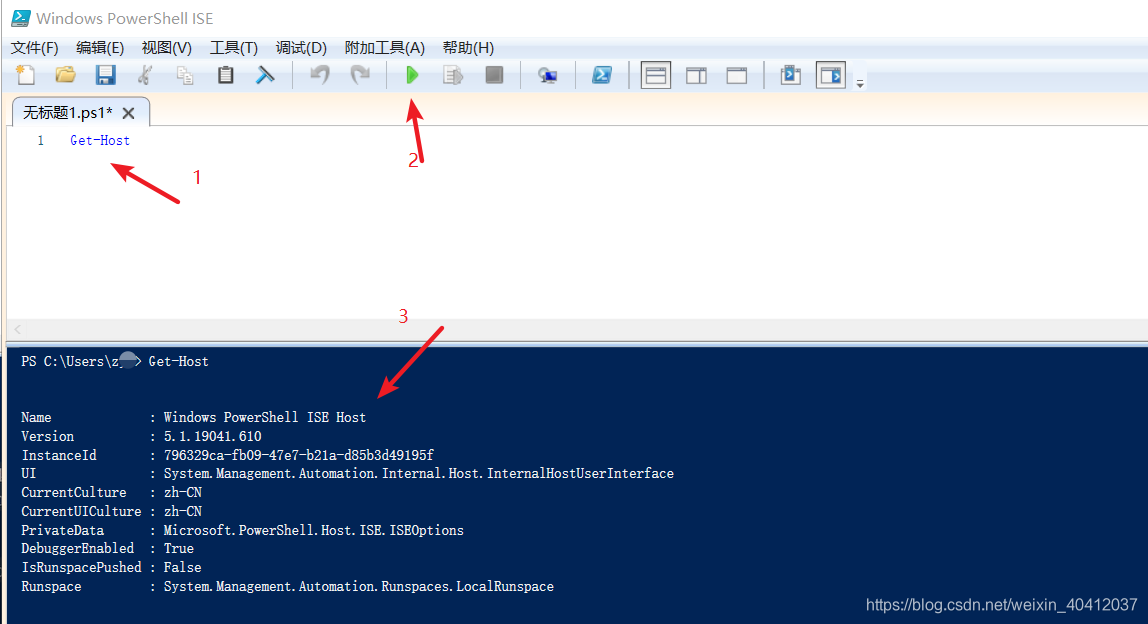
Task: Show the script pane on the right layout
Action: 696,75
